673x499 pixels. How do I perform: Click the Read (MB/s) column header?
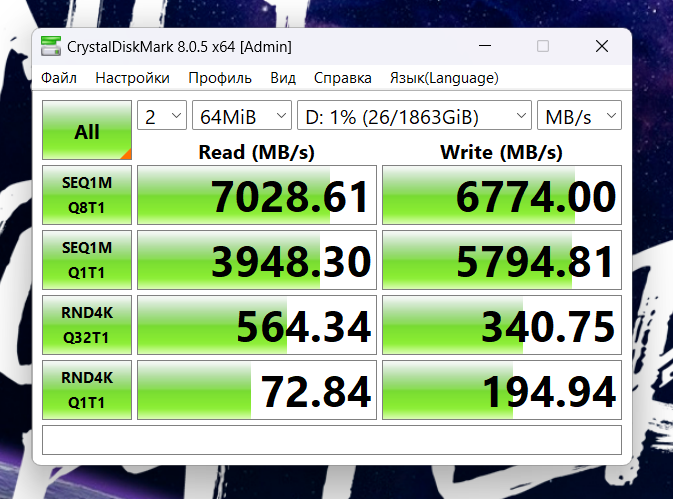(257, 152)
